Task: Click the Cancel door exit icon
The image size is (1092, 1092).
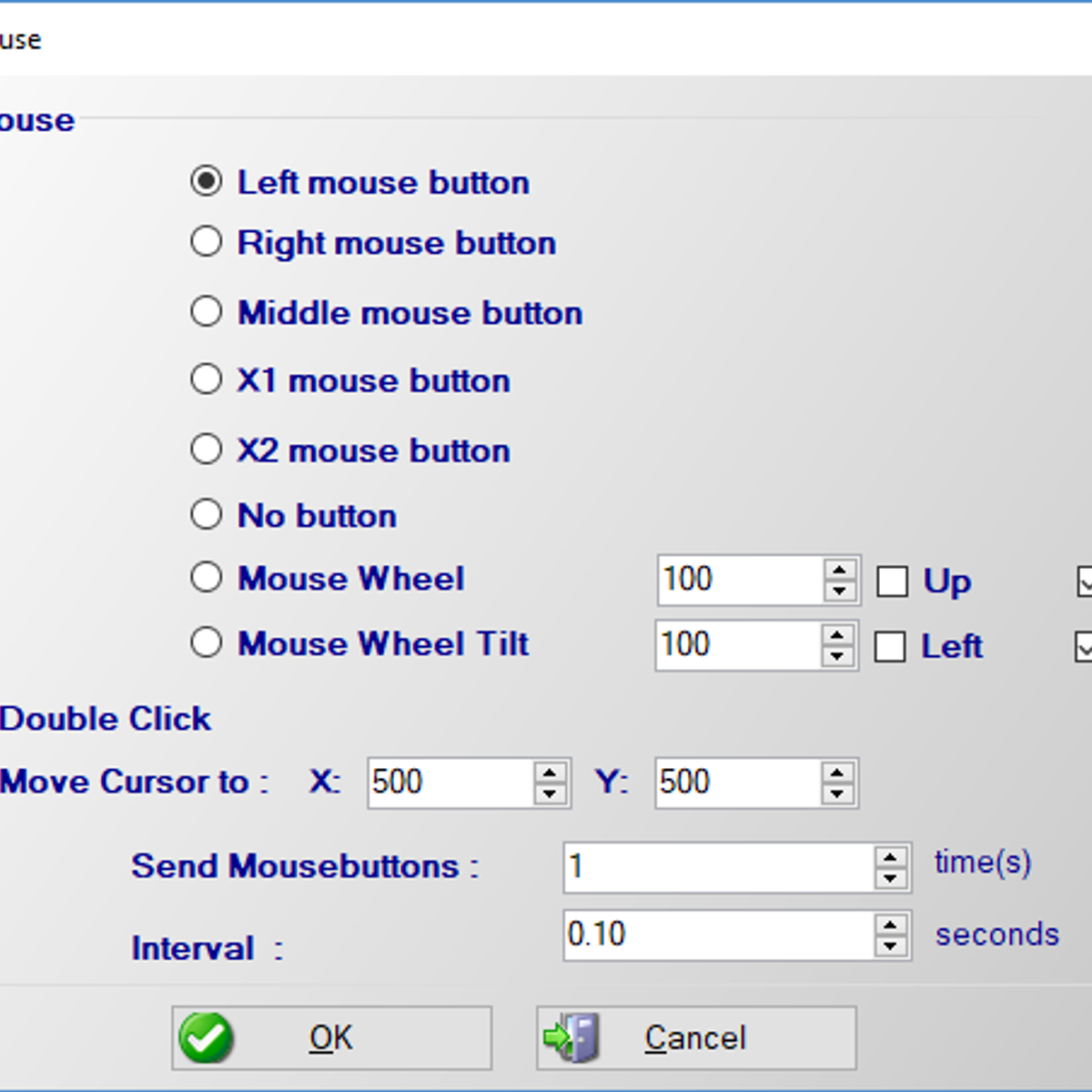Action: point(573,1037)
